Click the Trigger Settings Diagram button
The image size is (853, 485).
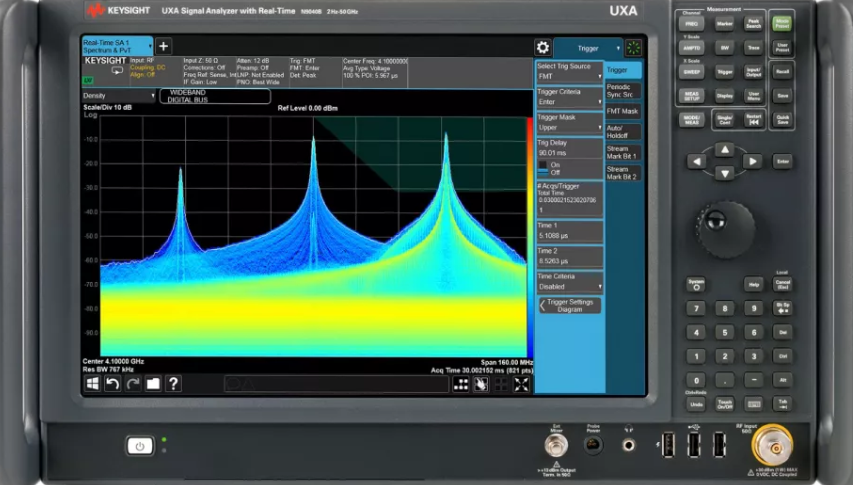click(570, 306)
